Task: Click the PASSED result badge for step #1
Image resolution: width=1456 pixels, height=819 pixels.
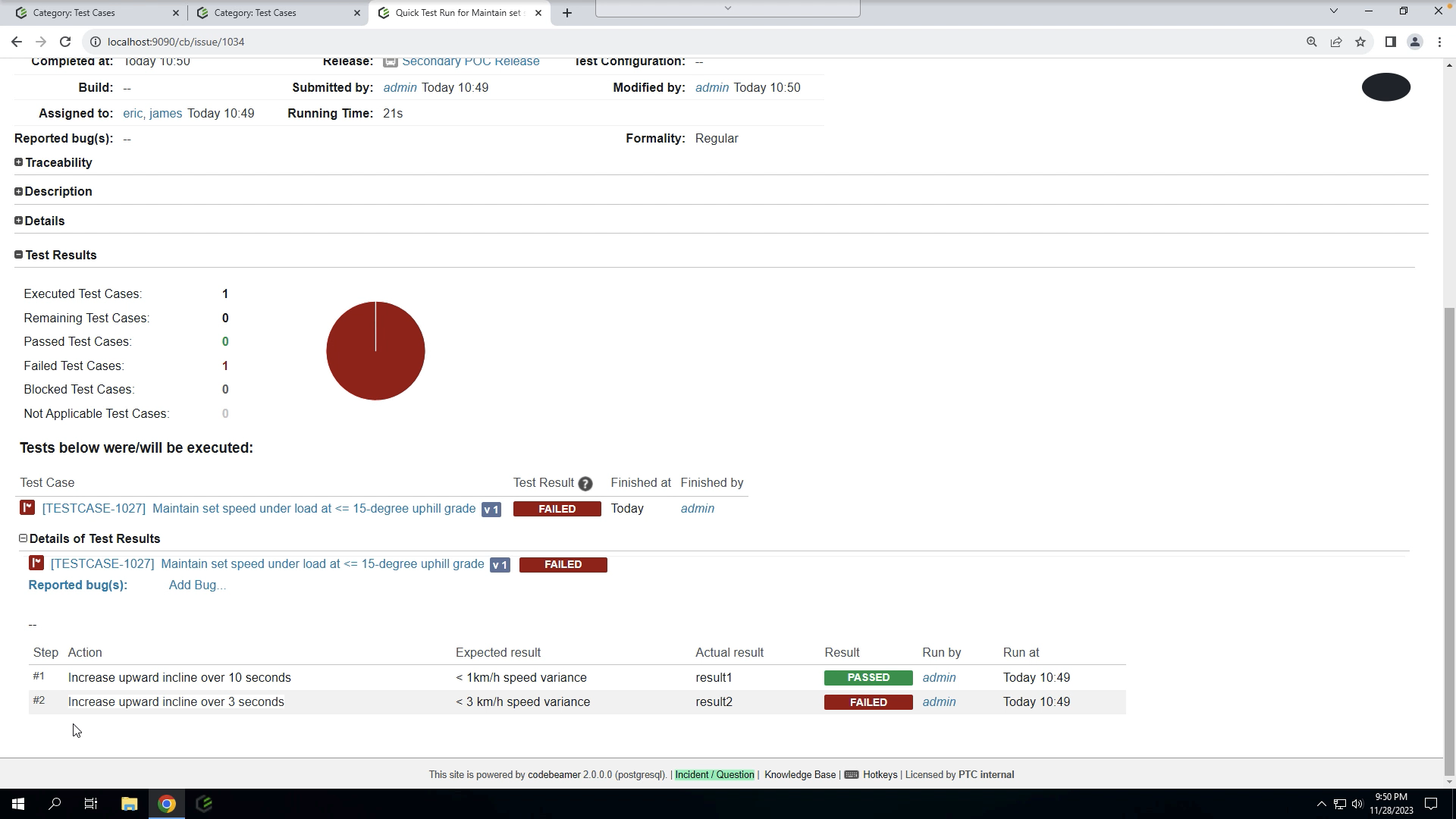Action: [x=868, y=678]
